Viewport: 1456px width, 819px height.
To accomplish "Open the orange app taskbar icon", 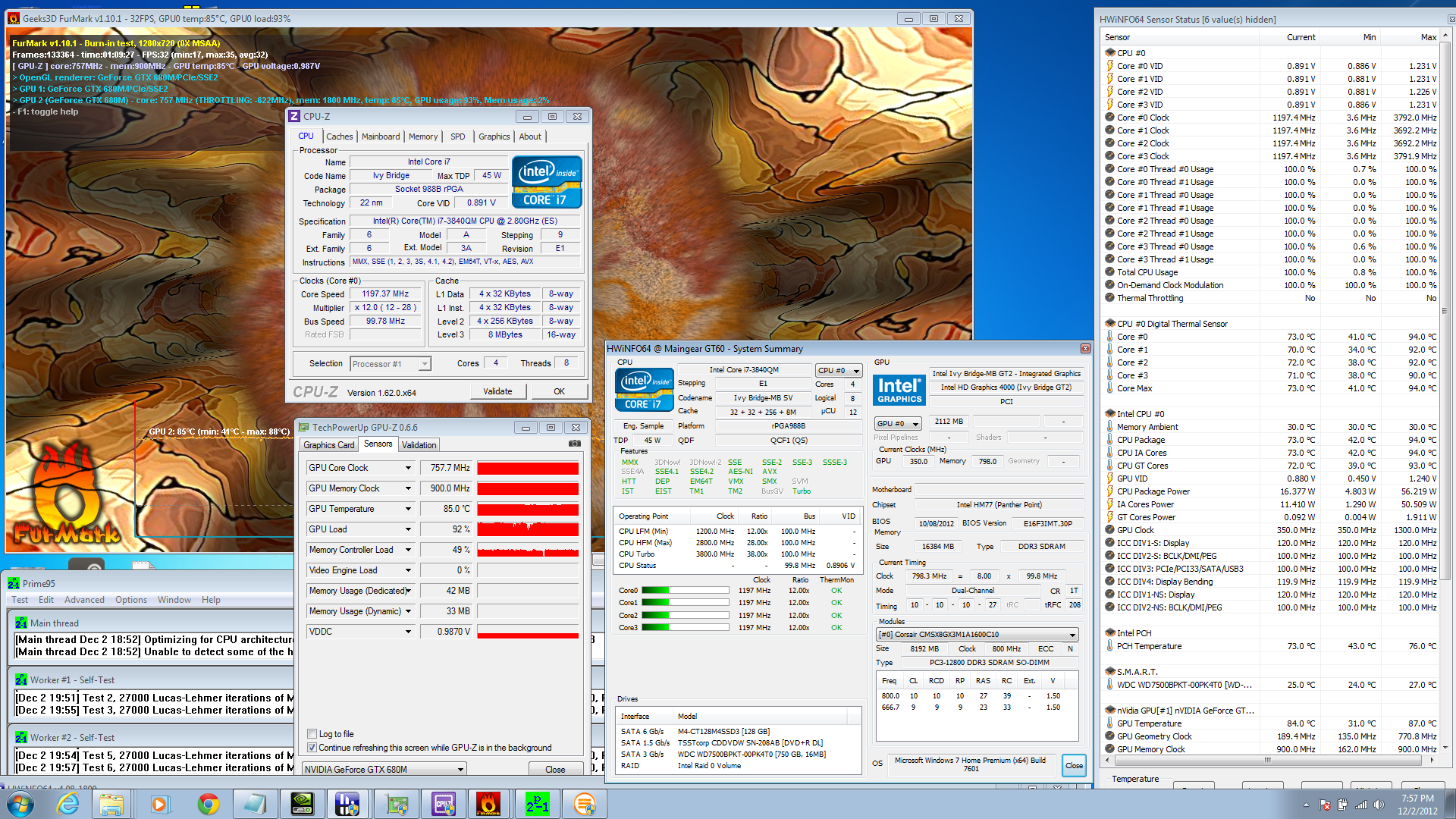I will [585, 804].
